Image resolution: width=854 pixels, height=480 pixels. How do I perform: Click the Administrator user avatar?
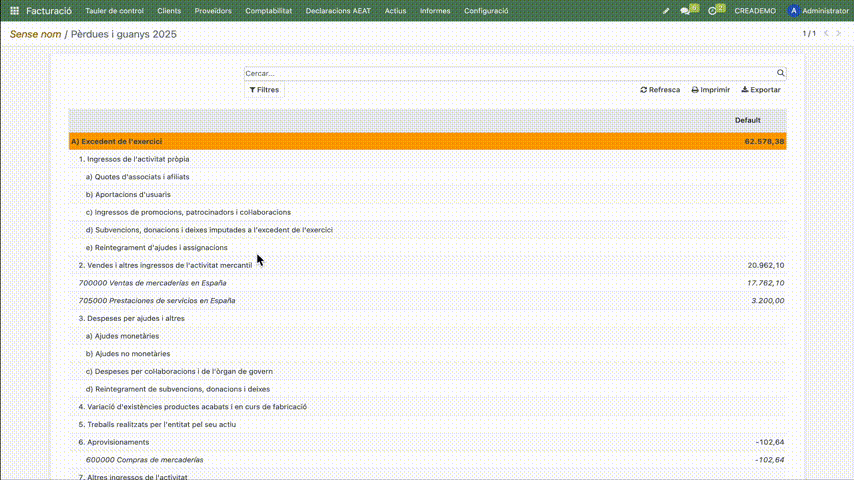pyautogui.click(x=793, y=11)
